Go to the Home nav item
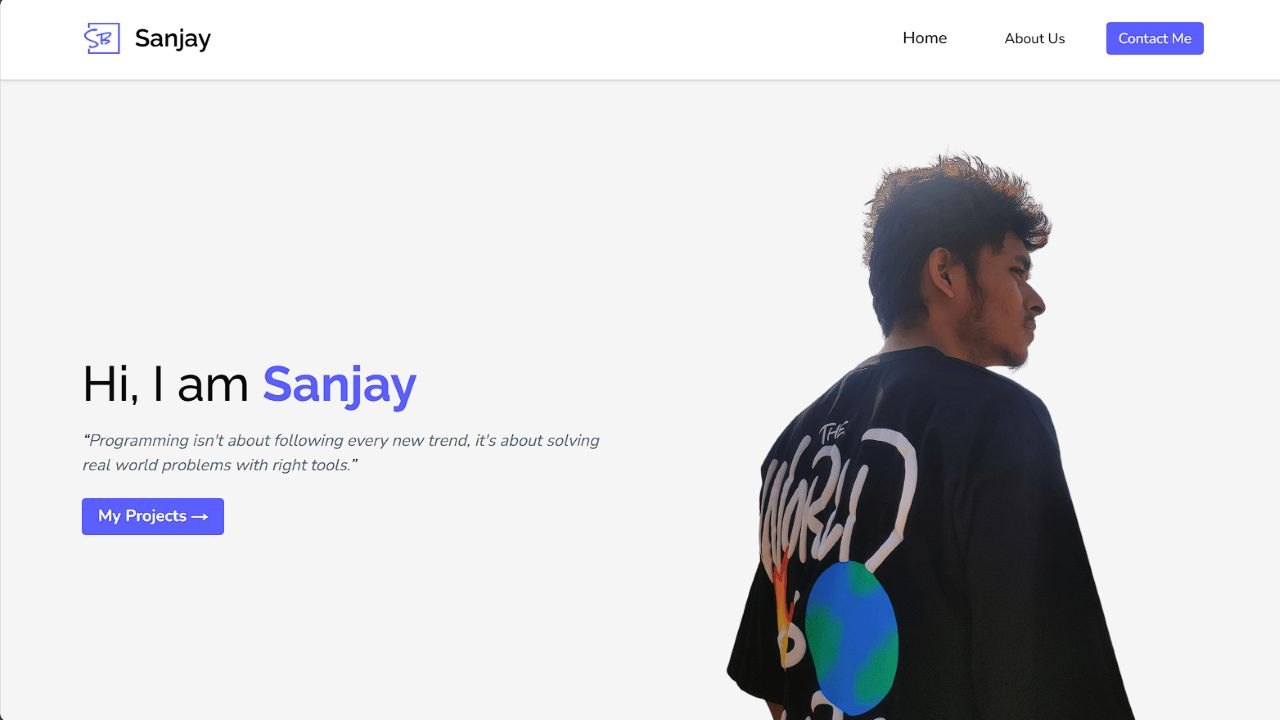1280x720 pixels. [925, 38]
